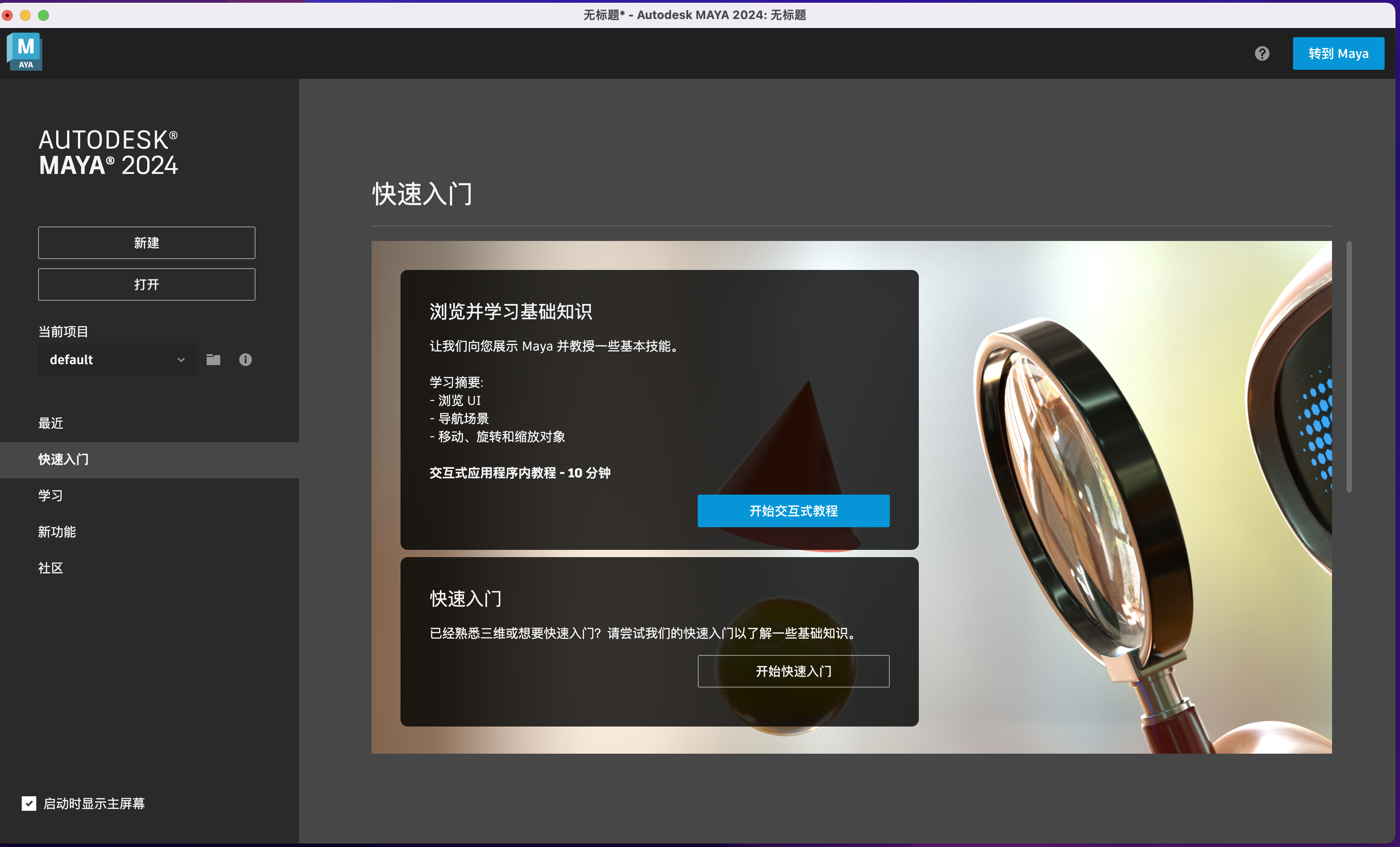Click the current project info icon

pyautogui.click(x=246, y=360)
